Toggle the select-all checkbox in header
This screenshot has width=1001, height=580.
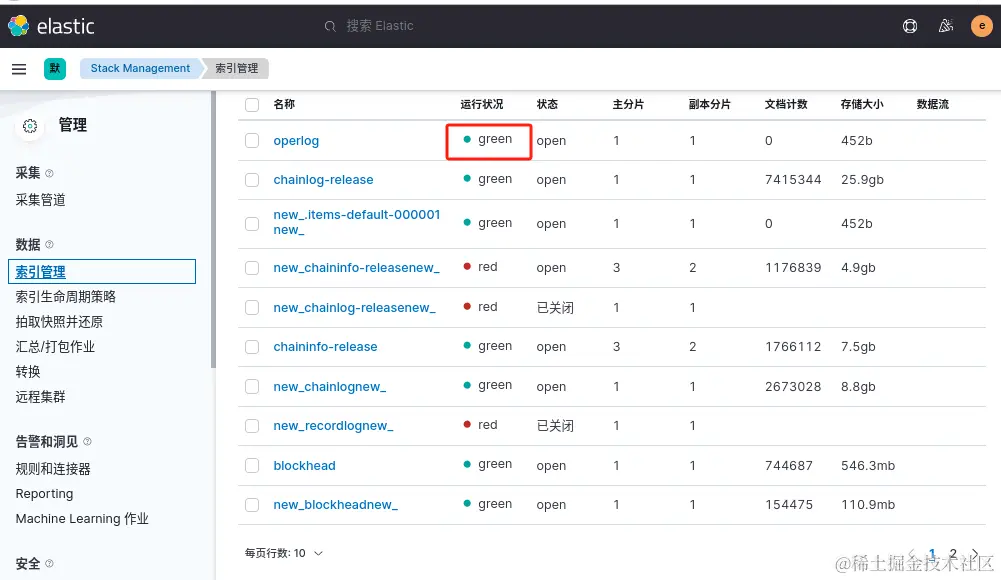[252, 105]
